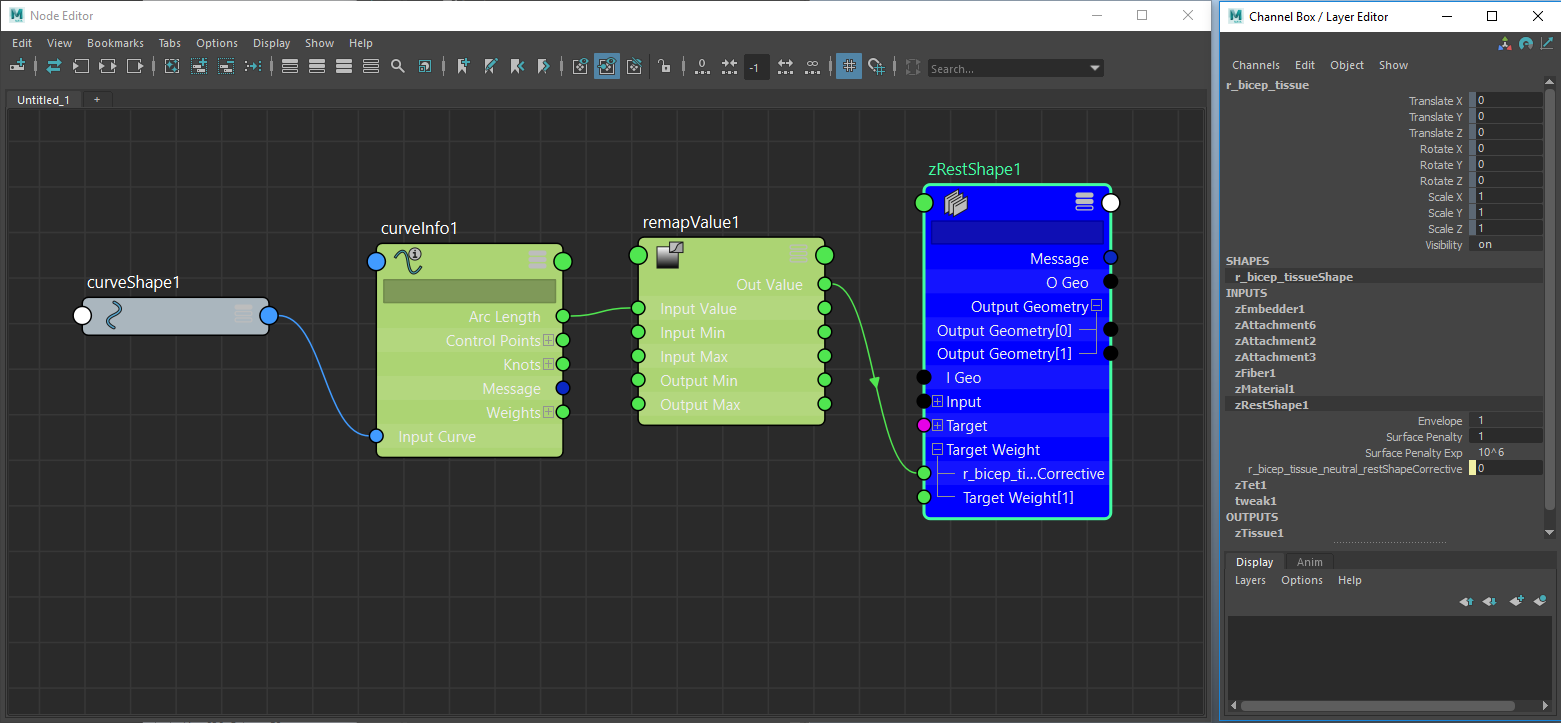Image resolution: width=1561 pixels, height=723 pixels.
Task: Click the grid snapping magnet icon
Action: click(876, 67)
